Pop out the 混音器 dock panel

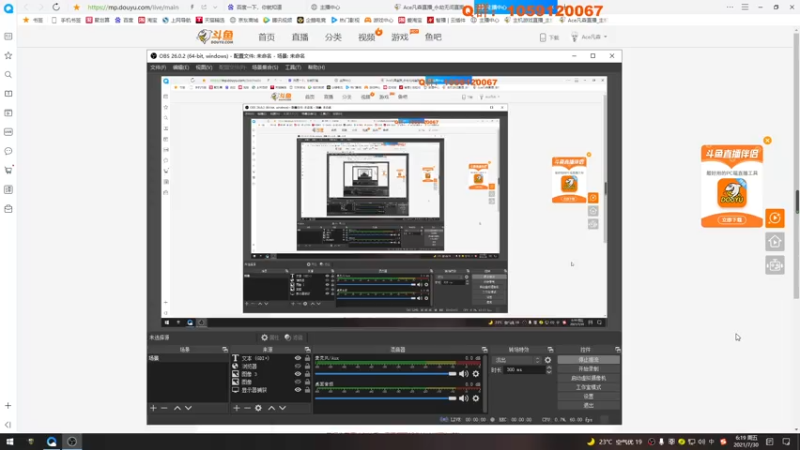[484, 349]
